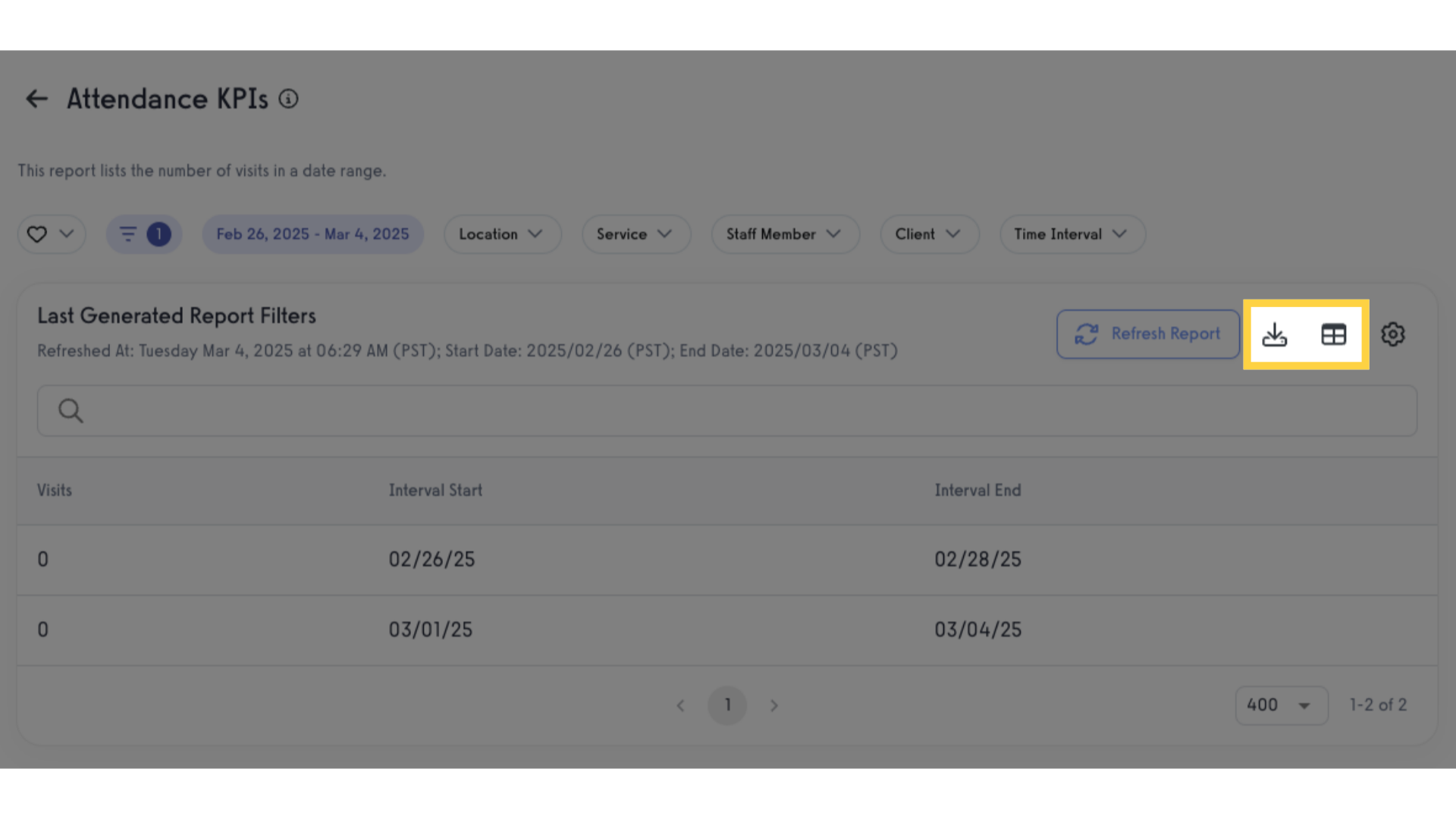Image resolution: width=1456 pixels, height=819 pixels.
Task: Go back using the left arrow icon
Action: [x=36, y=99]
